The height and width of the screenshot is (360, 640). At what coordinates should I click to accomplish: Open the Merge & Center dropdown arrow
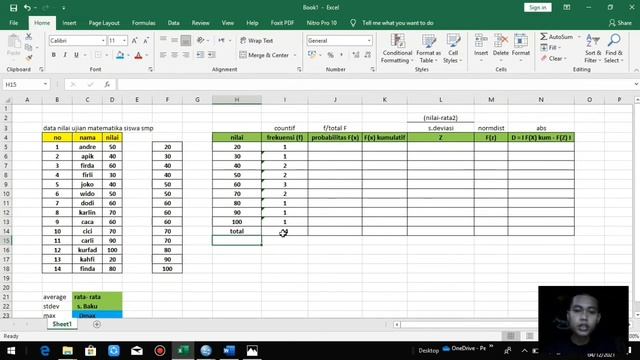pyautogui.click(x=295, y=55)
